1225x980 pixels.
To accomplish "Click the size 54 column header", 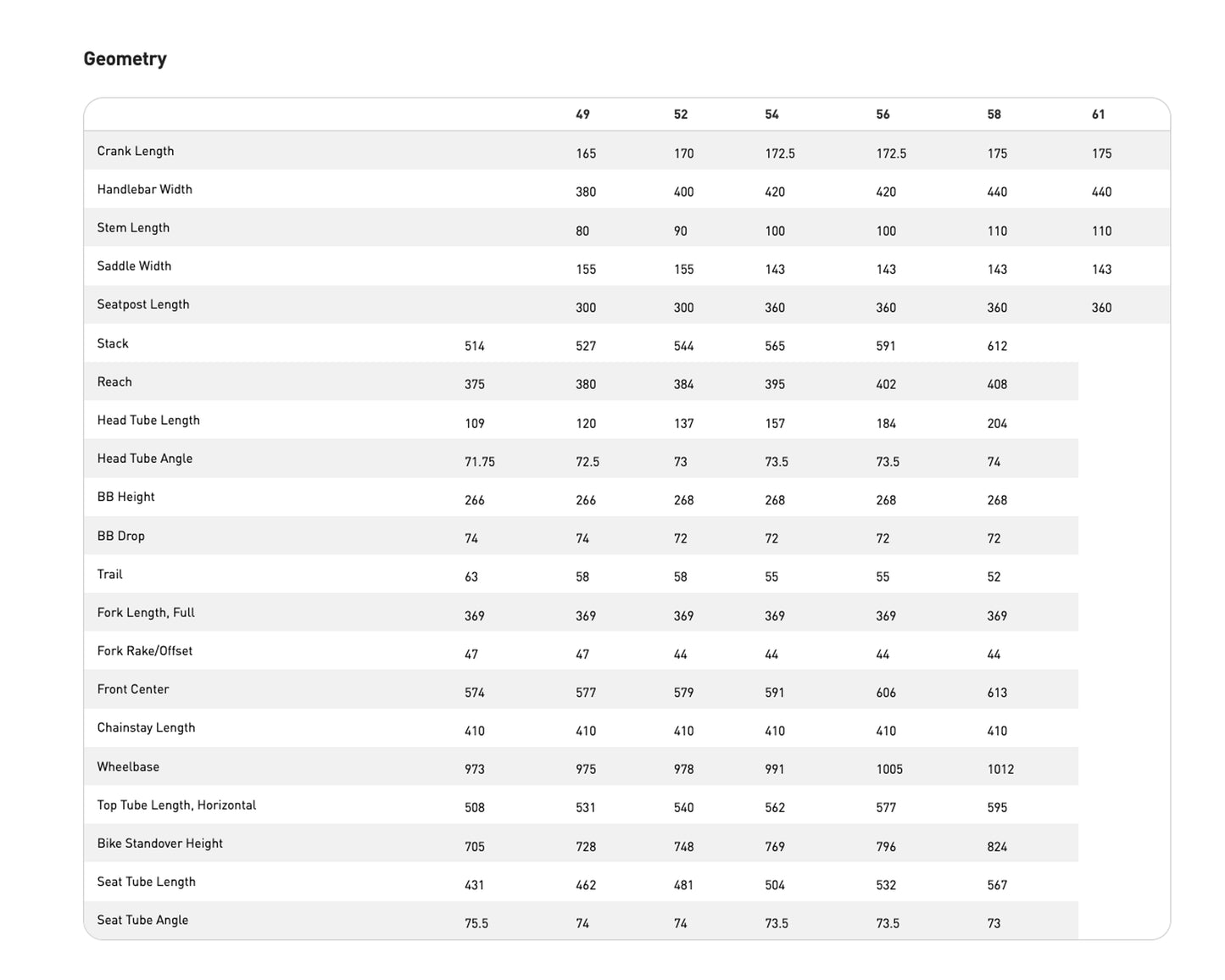I will click(771, 114).
